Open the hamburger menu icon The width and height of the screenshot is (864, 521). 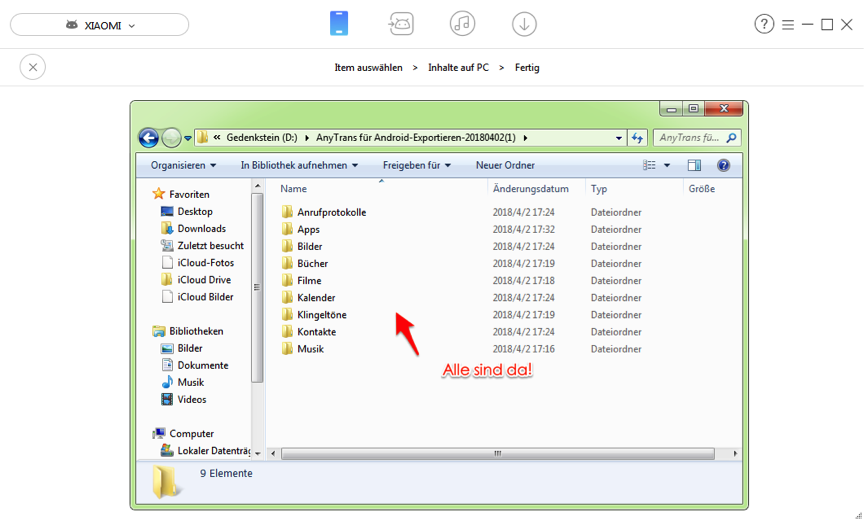point(788,24)
